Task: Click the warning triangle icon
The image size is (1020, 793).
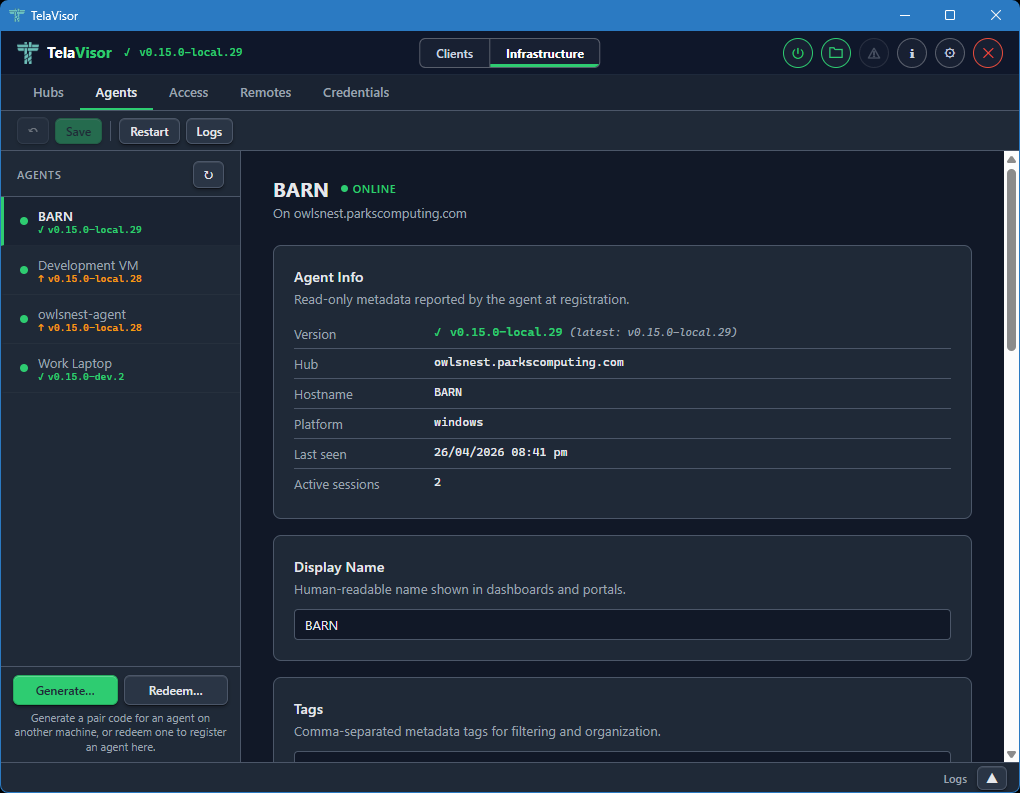Action: (x=874, y=53)
